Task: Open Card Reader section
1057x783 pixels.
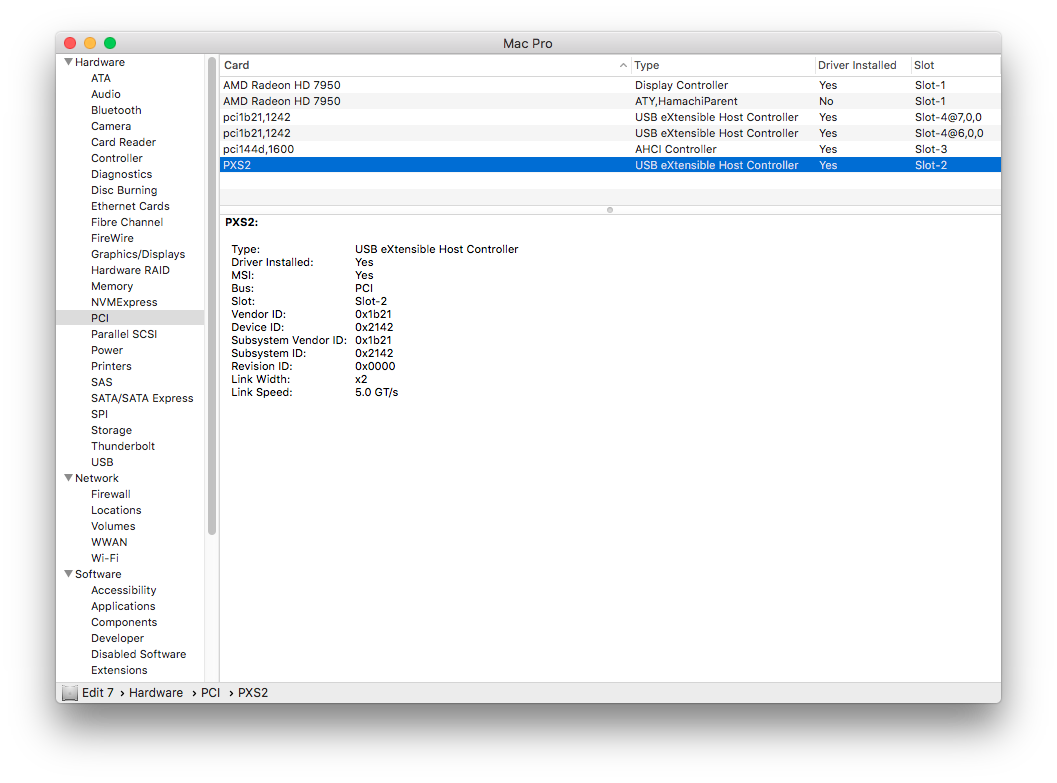Action: click(123, 142)
